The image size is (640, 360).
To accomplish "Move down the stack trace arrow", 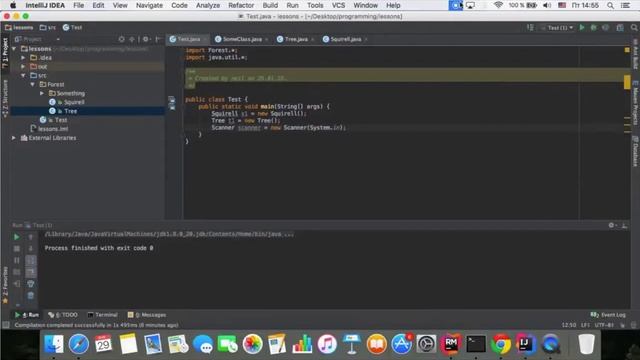I will (31, 248).
